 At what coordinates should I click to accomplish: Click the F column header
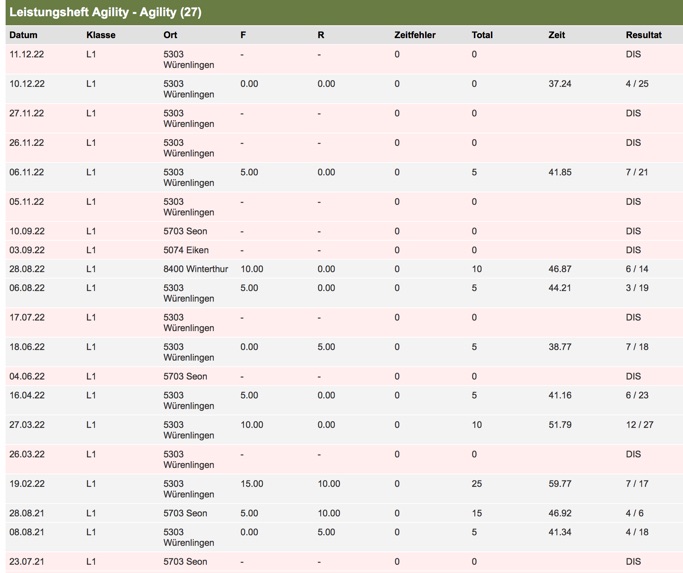pos(243,35)
